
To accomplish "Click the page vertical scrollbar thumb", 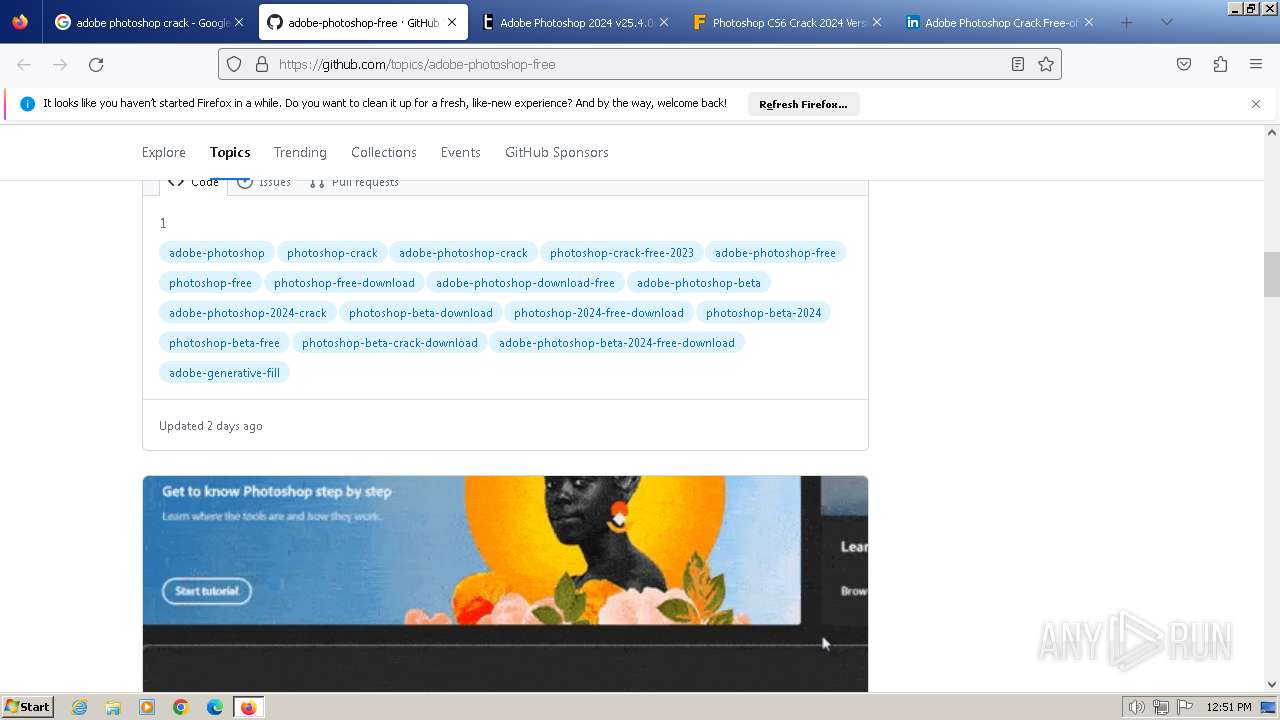I will 1272,275.
